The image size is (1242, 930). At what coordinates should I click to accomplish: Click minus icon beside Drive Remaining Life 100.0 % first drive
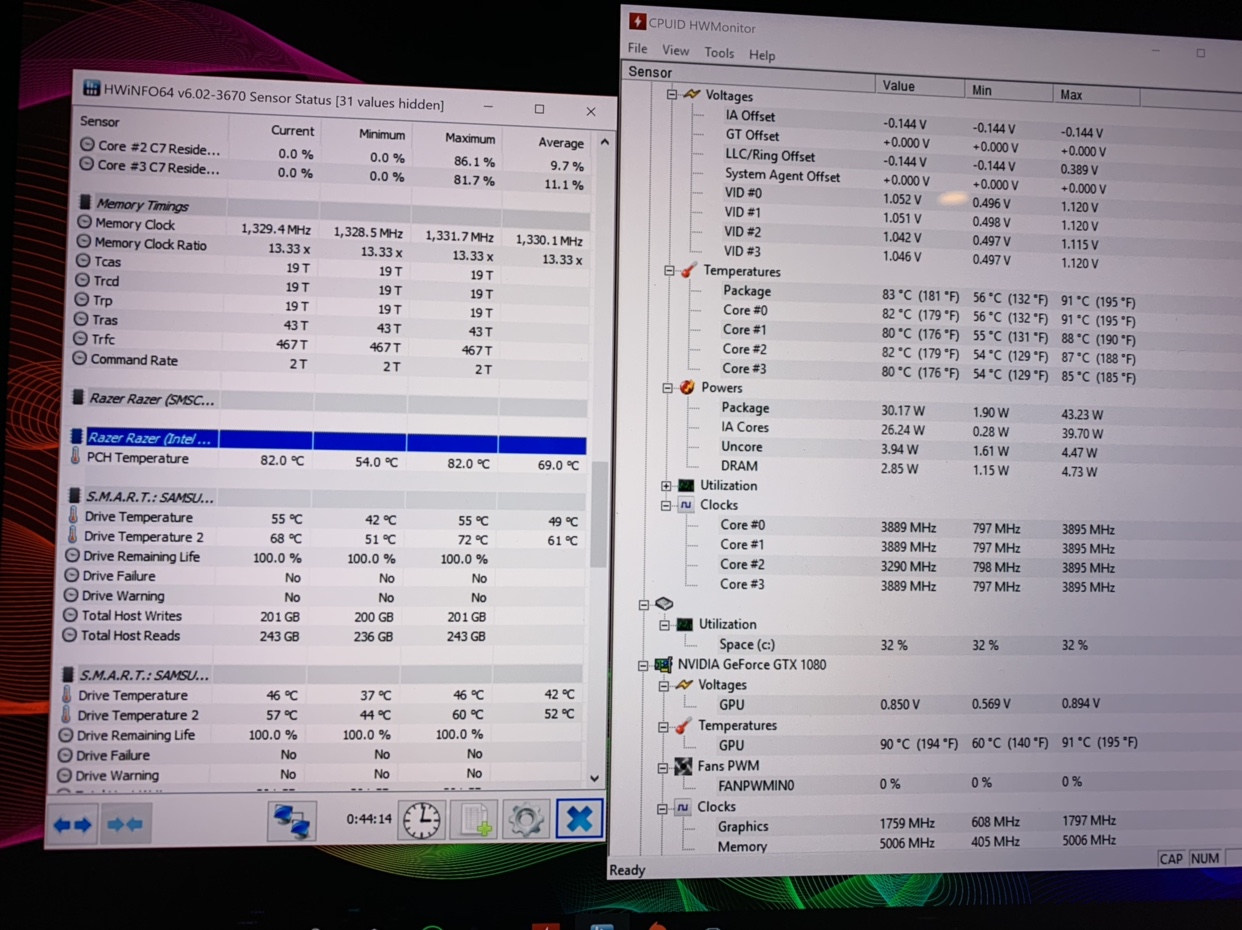[x=72, y=556]
